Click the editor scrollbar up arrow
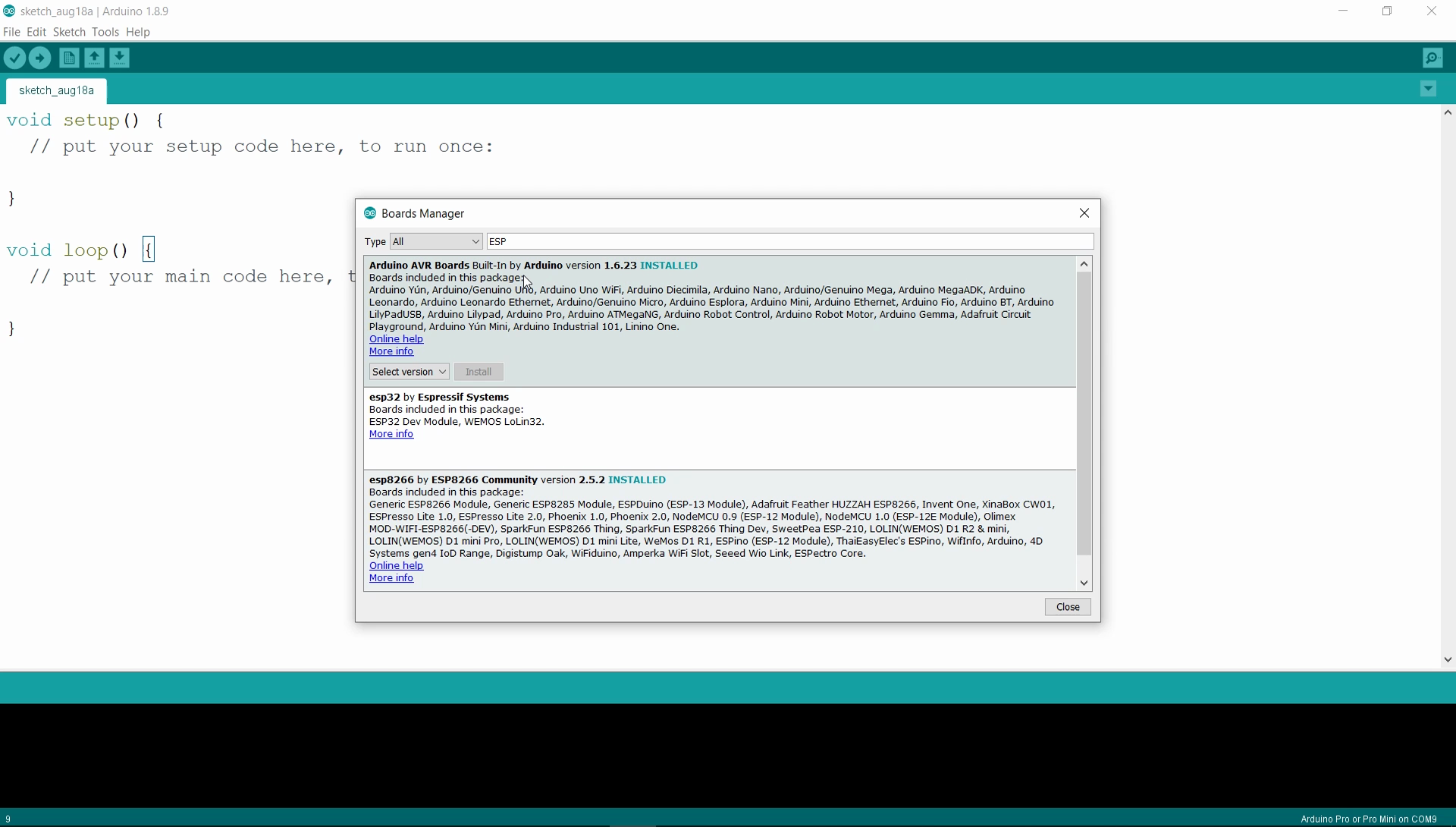The image size is (1456, 827). [1448, 112]
